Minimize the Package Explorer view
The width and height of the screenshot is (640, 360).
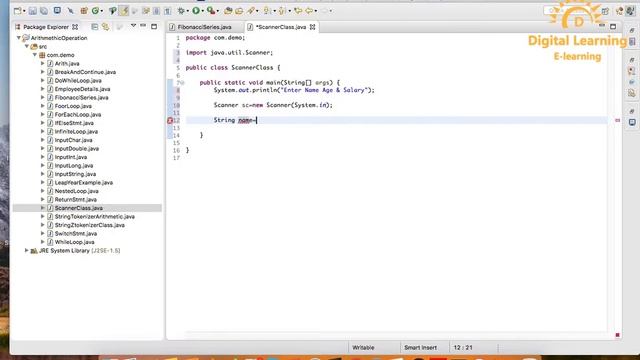[x=143, y=26]
